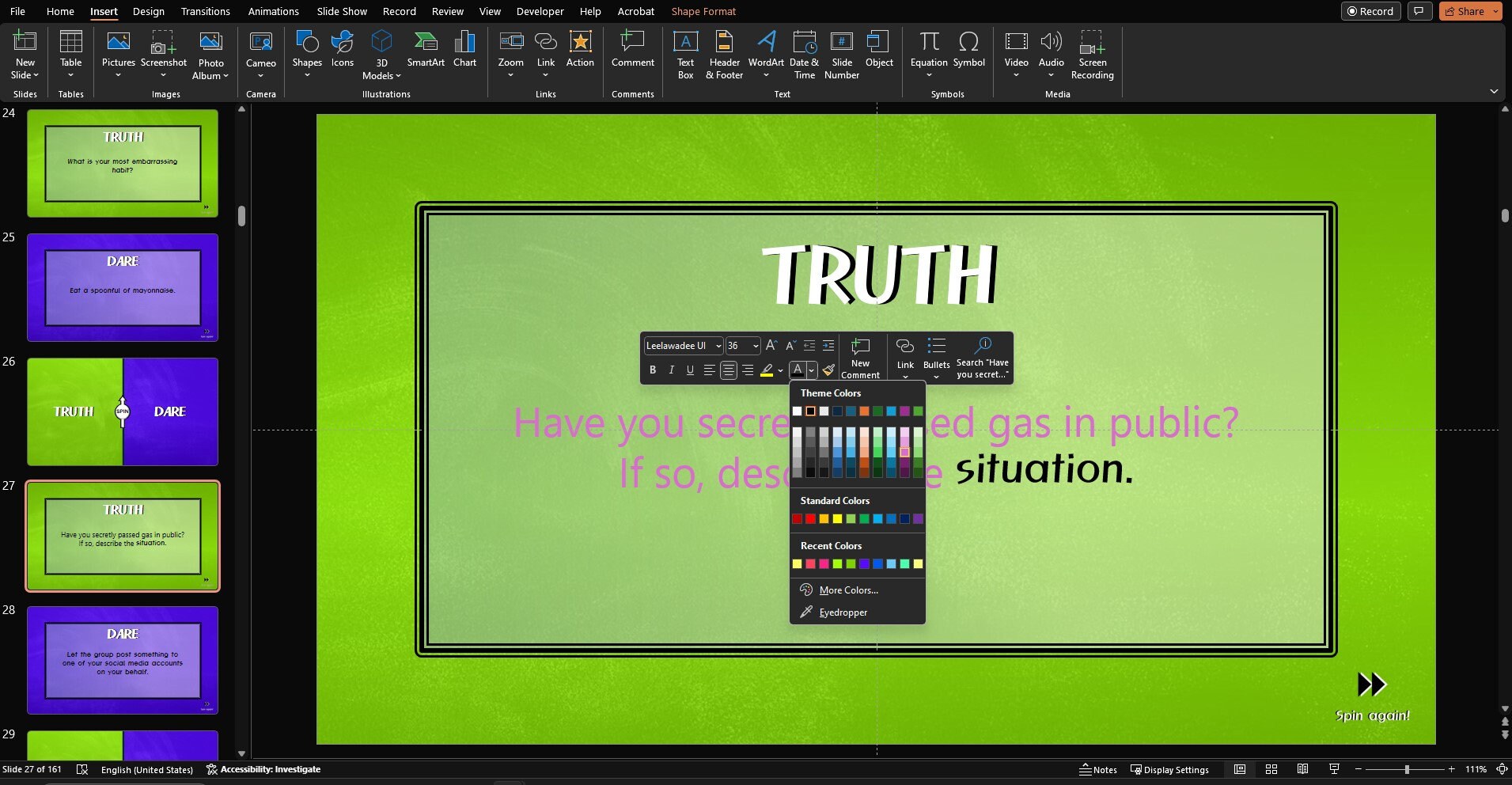The image size is (1512, 785).
Task: Toggle bold in the mini toolbar
Action: 652,370
